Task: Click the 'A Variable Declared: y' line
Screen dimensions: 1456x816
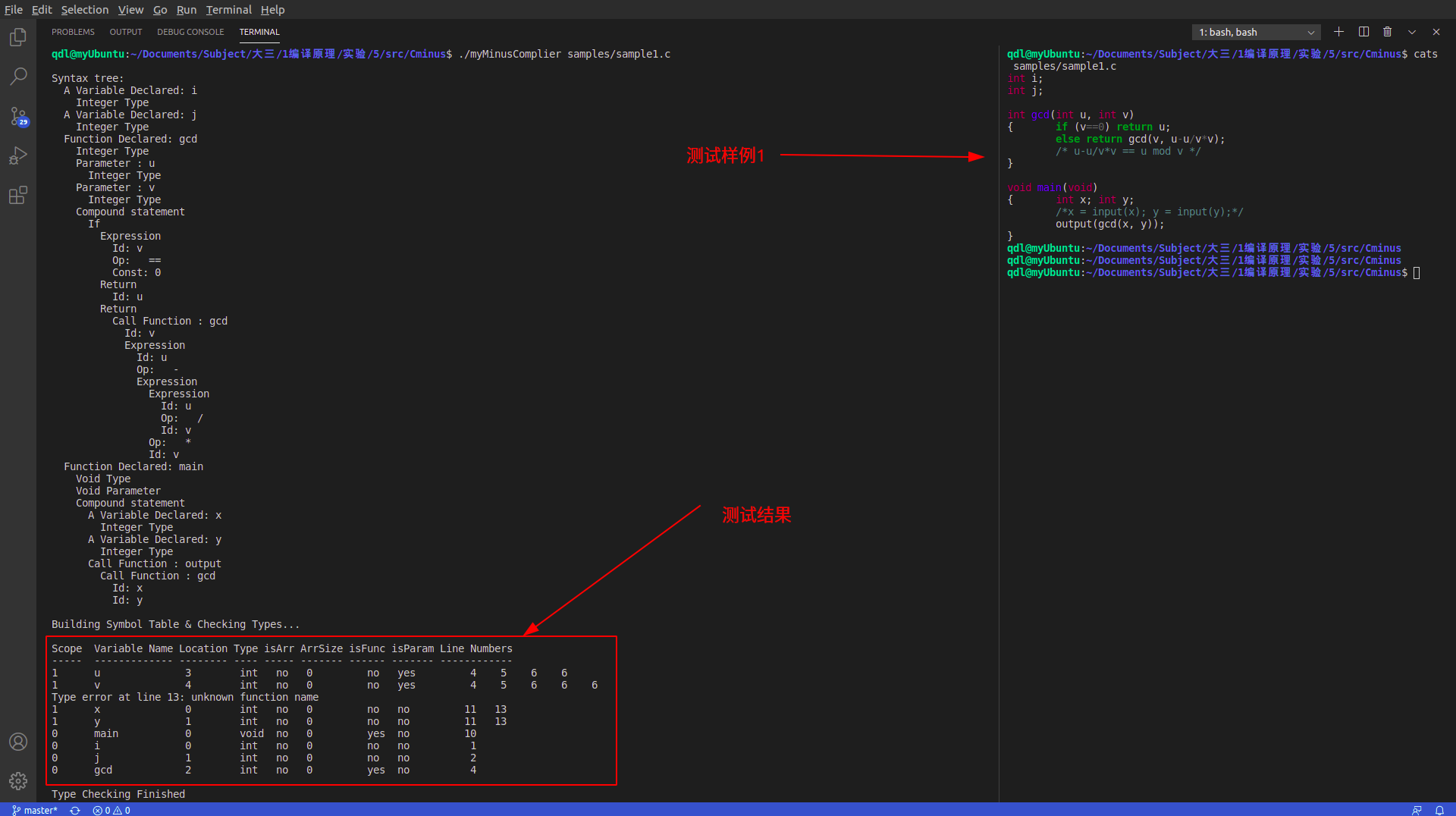Action: tap(155, 539)
